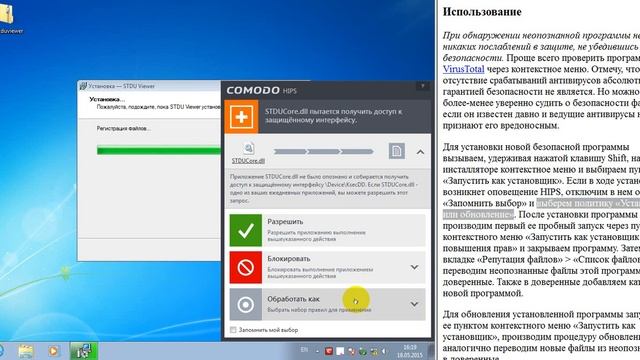Click the green checkmark Allow icon
The width and height of the screenshot is (640, 360).
tap(246, 230)
